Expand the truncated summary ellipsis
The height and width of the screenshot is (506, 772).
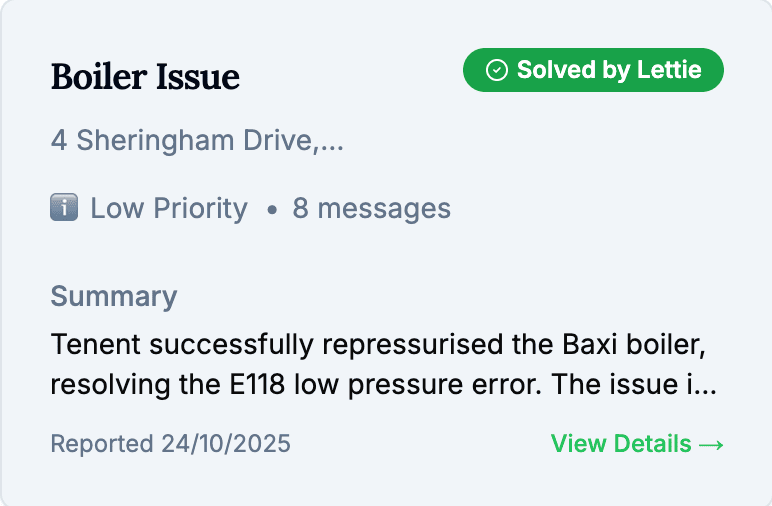coord(705,383)
